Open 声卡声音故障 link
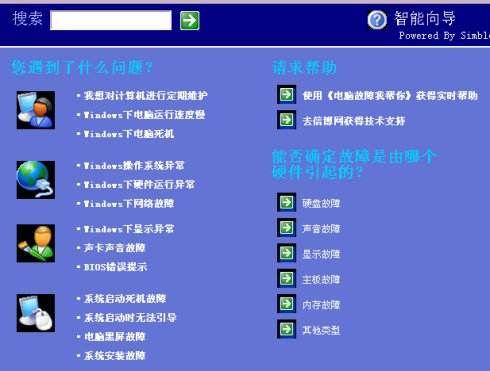 coord(114,248)
